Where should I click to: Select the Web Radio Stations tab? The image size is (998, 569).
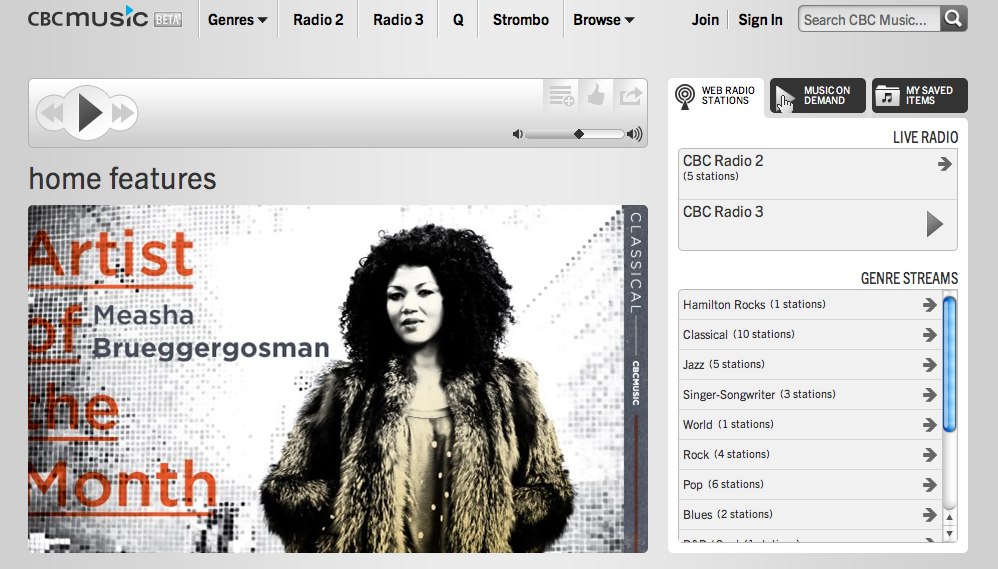tap(715, 96)
